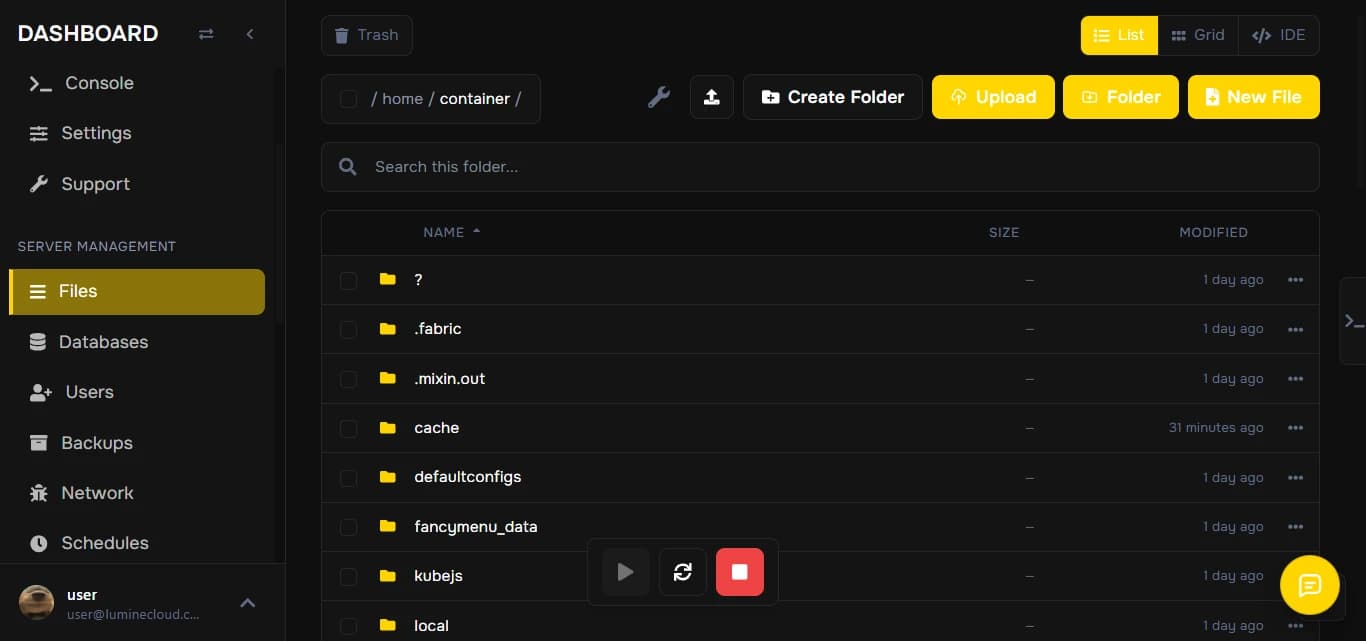Image resolution: width=1366 pixels, height=641 pixels.
Task: Collapse the sidebar with the chevron
Action: coord(250,34)
